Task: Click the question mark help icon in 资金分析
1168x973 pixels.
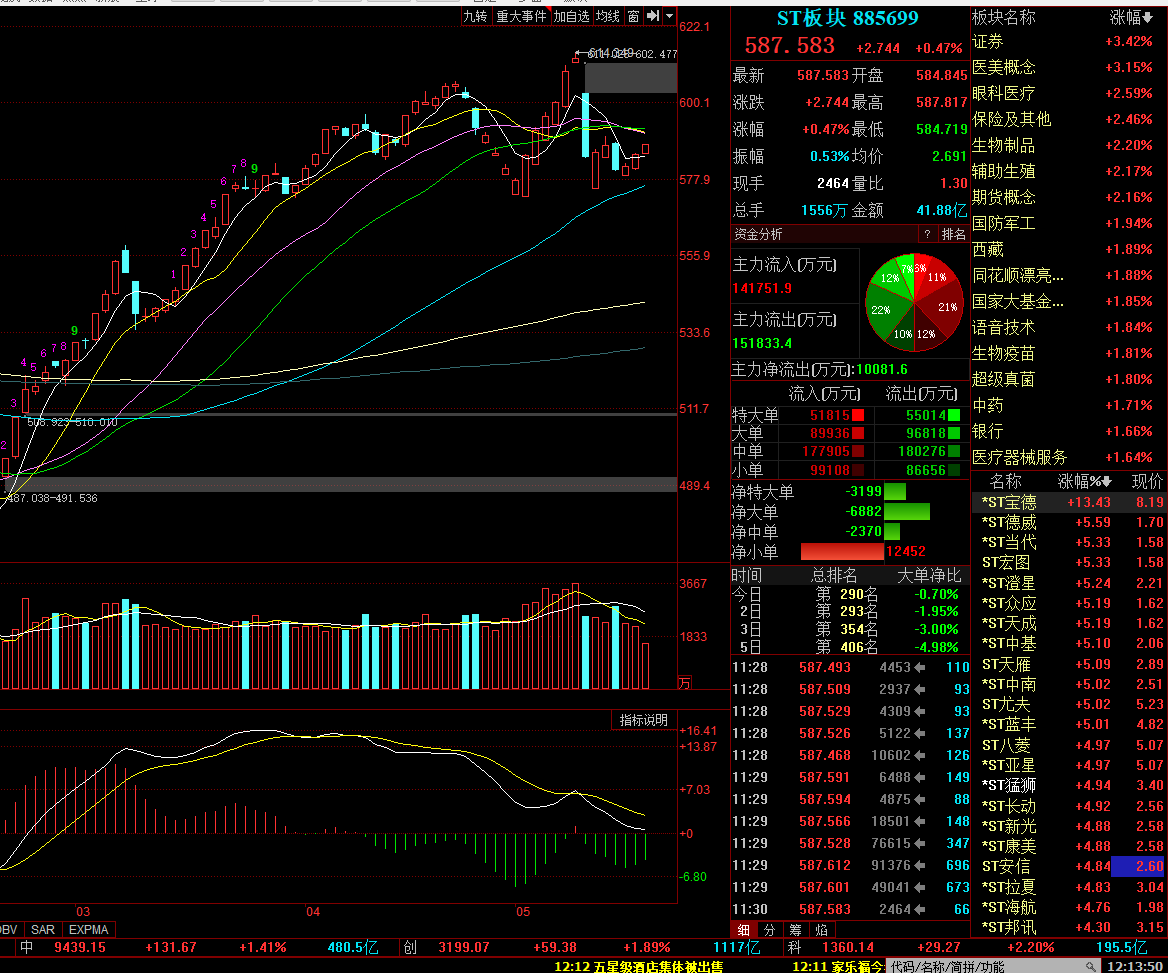Action: (927, 235)
